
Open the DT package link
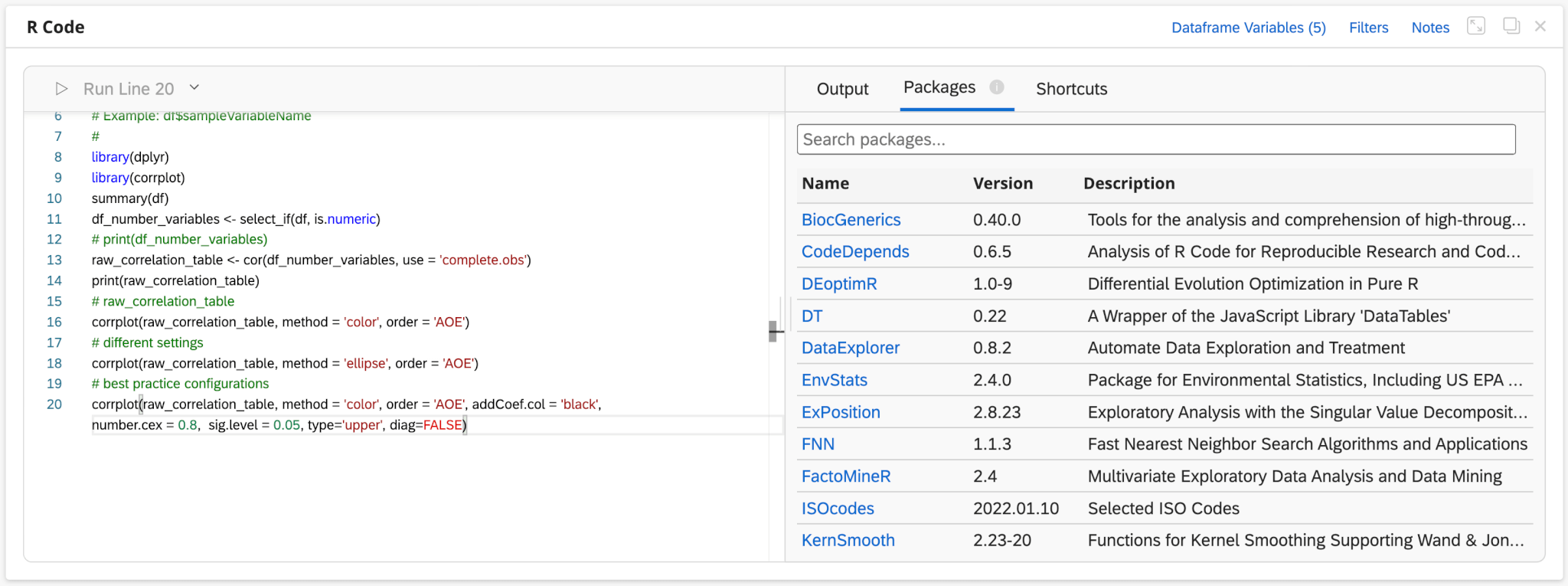812,316
